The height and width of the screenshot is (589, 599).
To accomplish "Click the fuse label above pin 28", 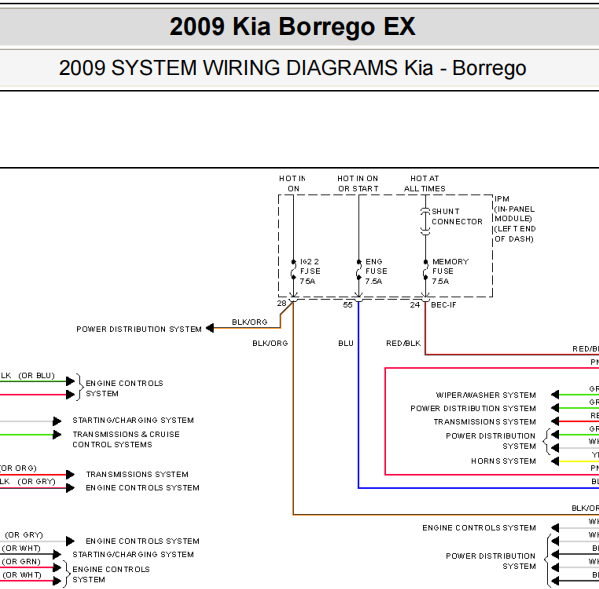I will coord(310,271).
